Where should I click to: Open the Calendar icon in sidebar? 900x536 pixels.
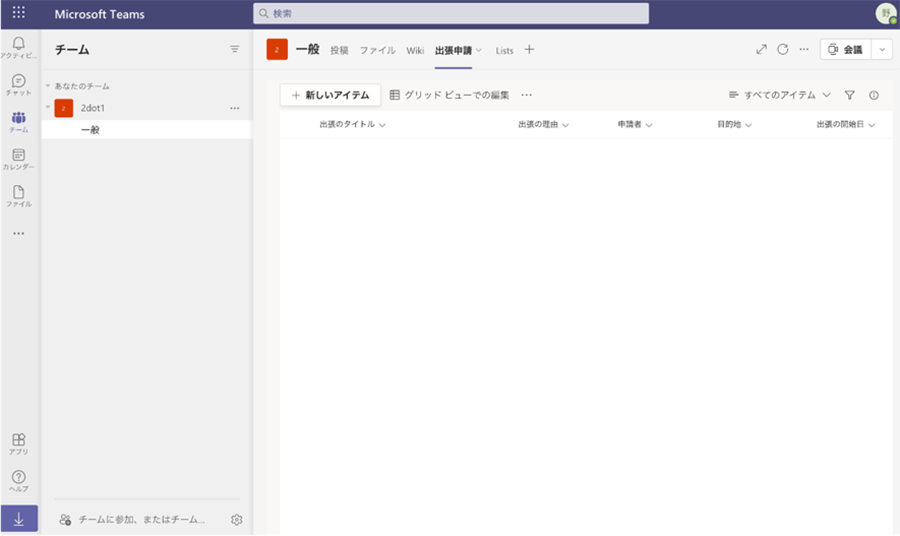[18, 158]
